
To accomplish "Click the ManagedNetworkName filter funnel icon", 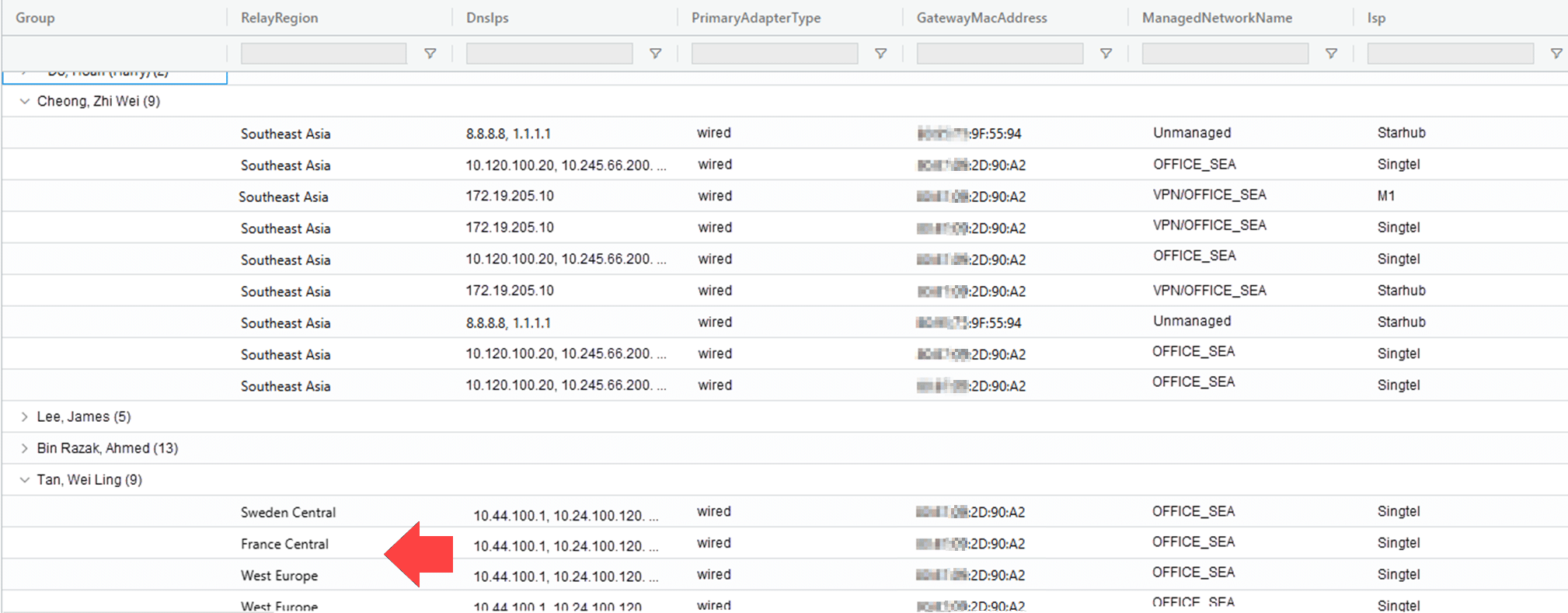I will click(x=1331, y=54).
